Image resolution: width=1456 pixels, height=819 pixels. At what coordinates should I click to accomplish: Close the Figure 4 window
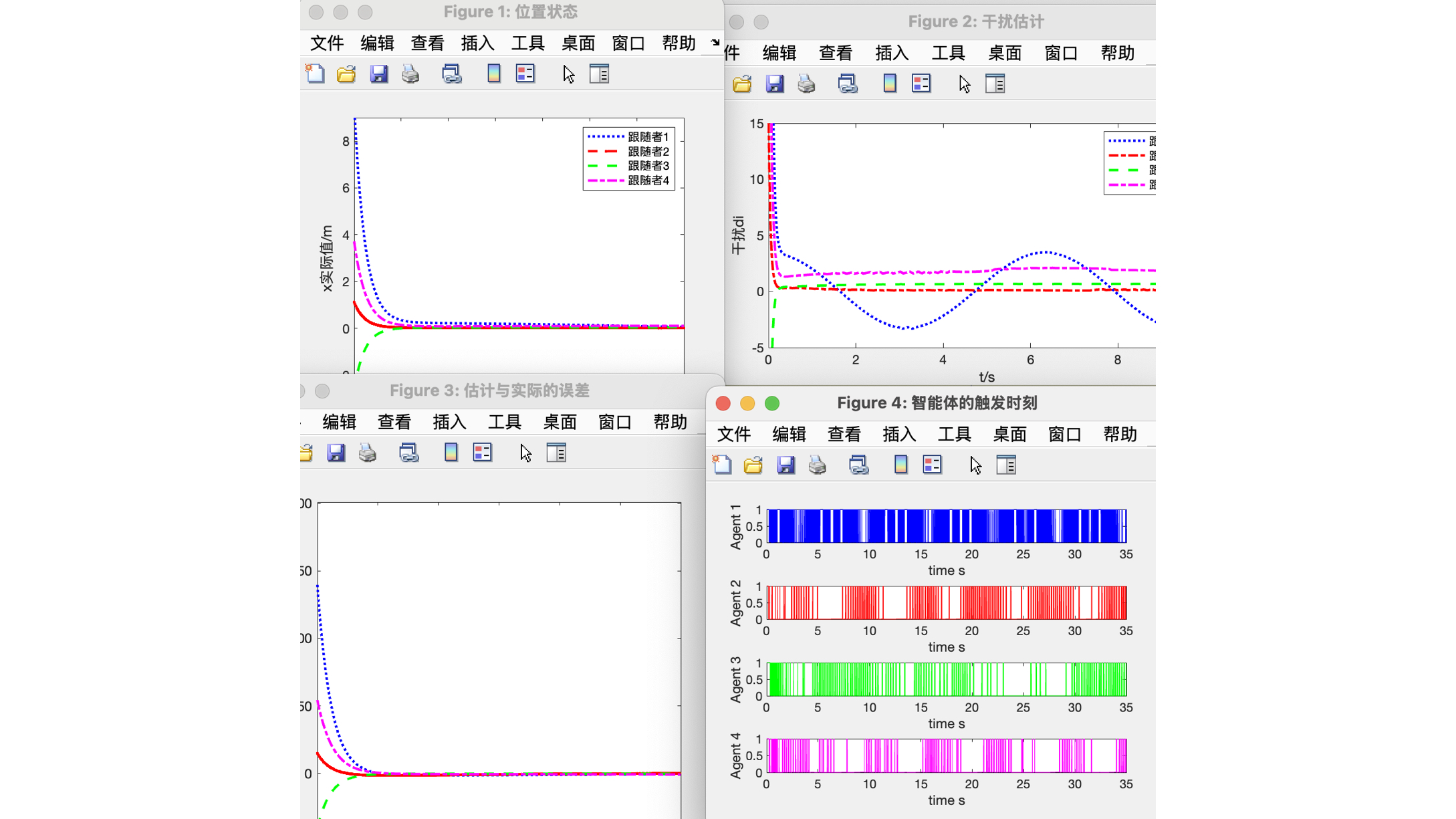[x=723, y=403]
